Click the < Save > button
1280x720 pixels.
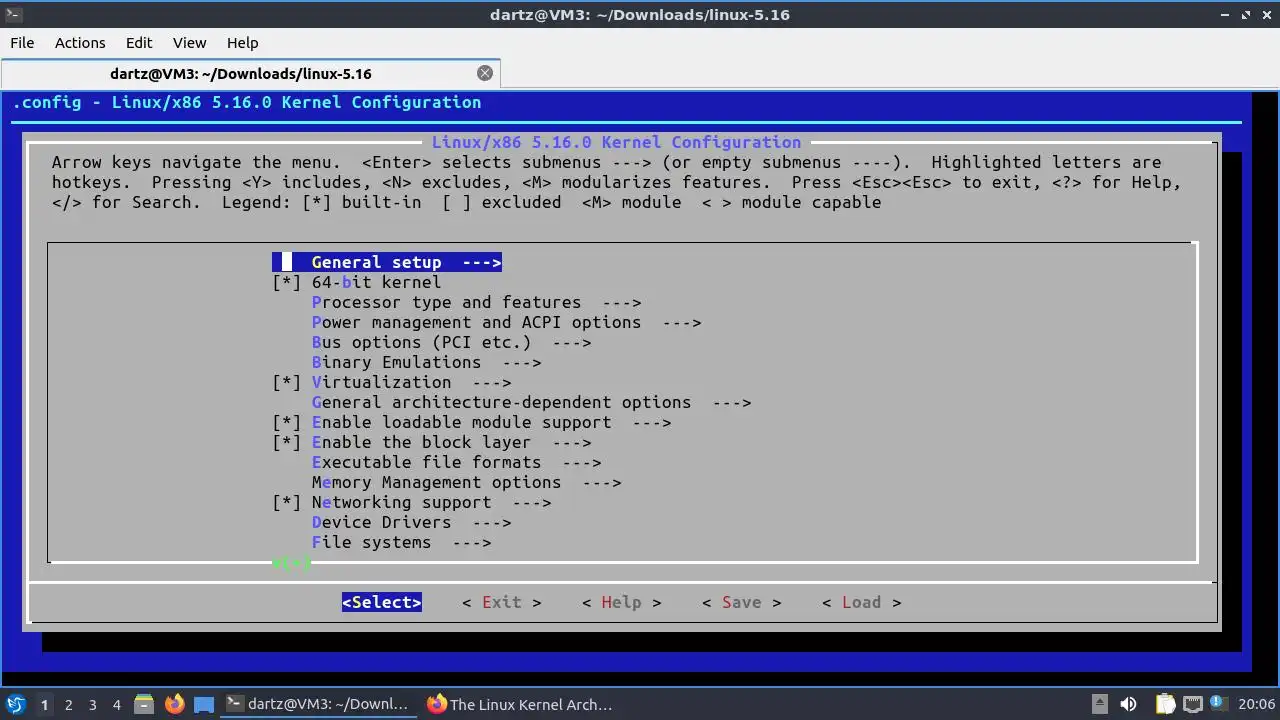pyautogui.click(x=742, y=602)
